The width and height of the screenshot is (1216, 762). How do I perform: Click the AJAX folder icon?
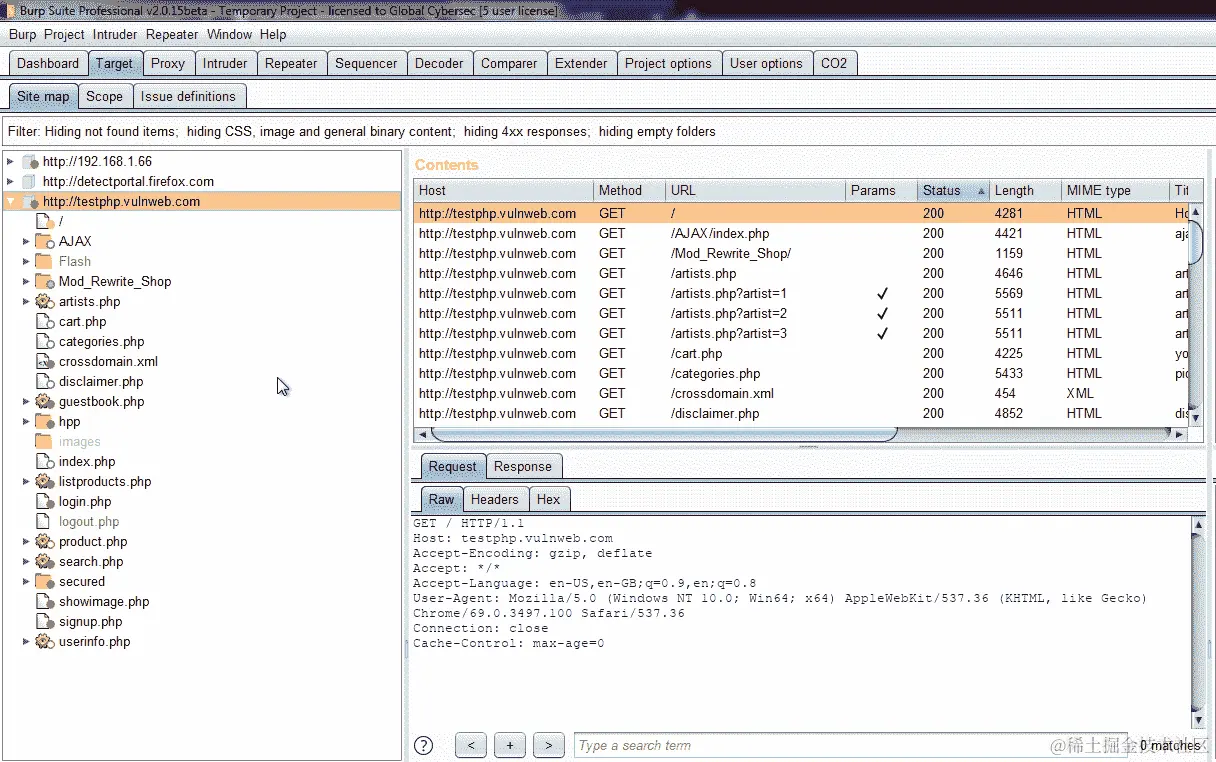pos(44,241)
